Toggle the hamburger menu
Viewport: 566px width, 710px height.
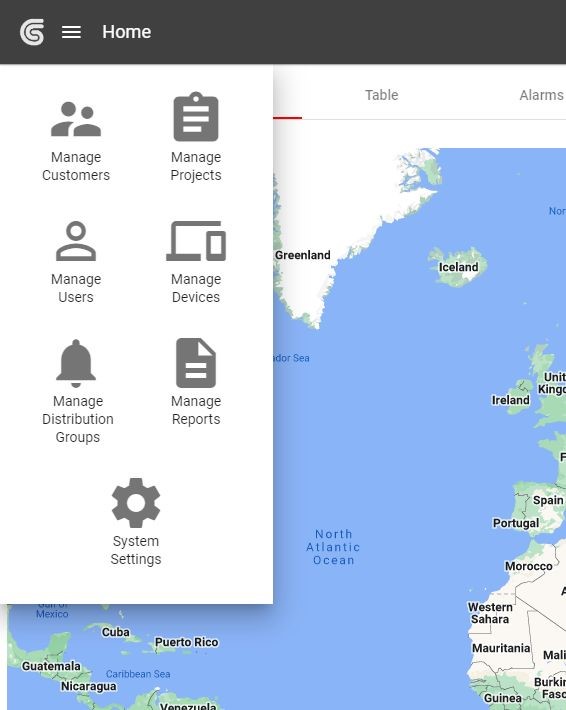[x=71, y=32]
